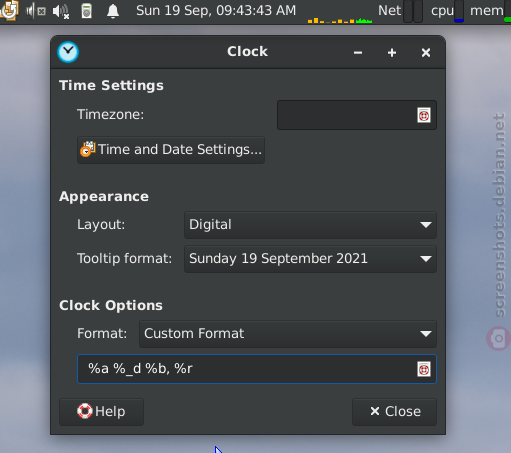Clear the Timezone field with its icon

(424, 115)
